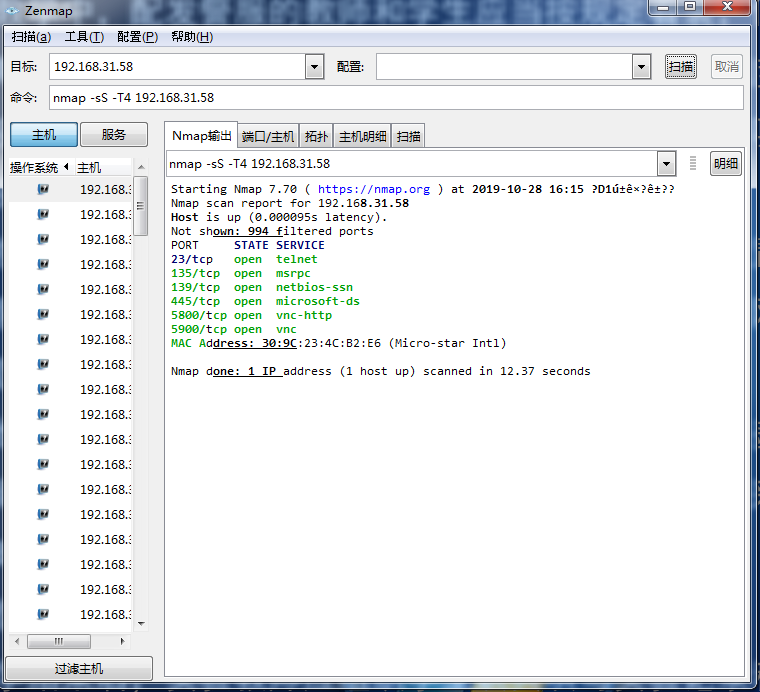Open the 帮助(H) menu
This screenshot has height=692, width=760.
(192, 37)
